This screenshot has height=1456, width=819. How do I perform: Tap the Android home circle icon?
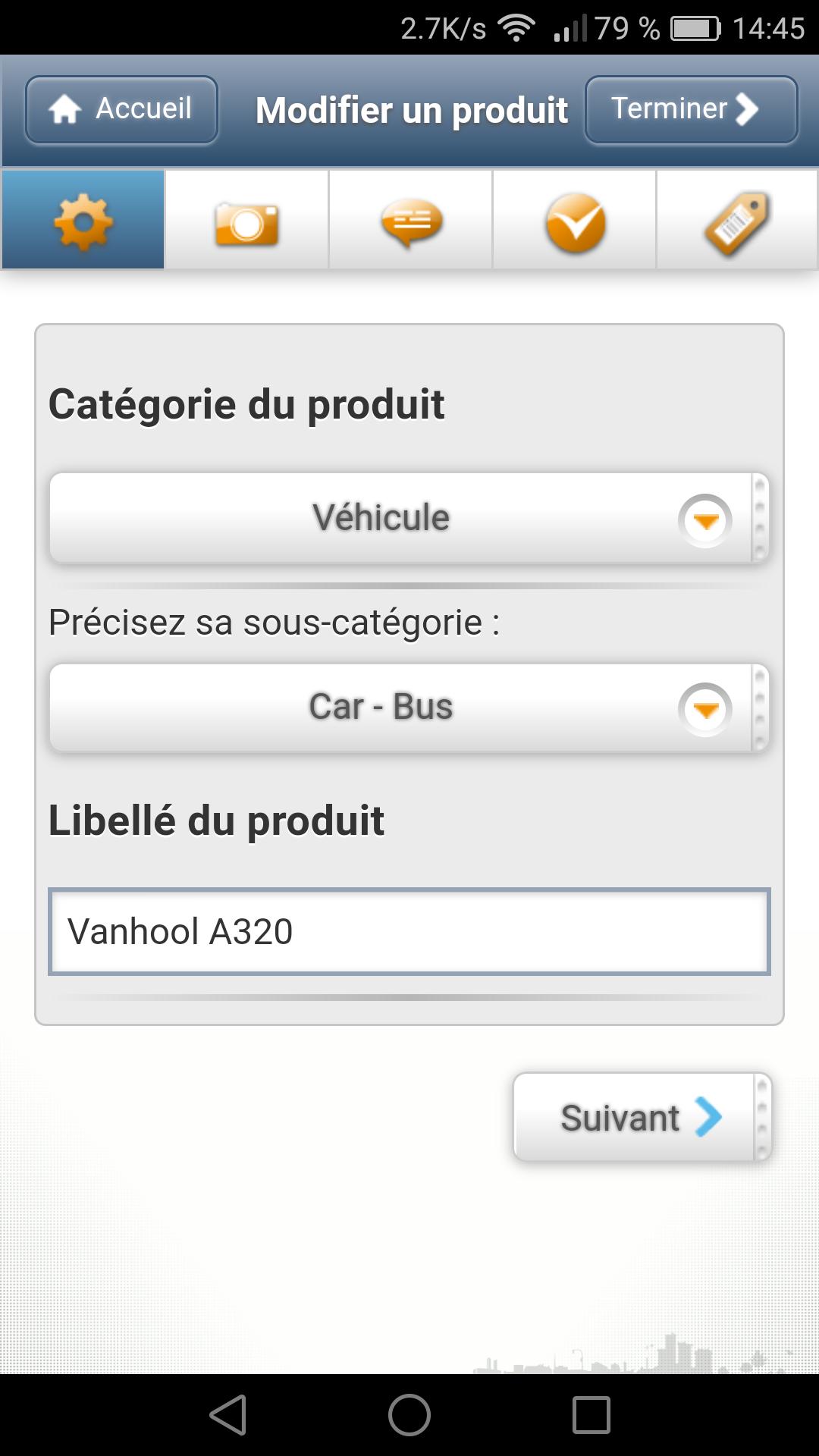409,1415
